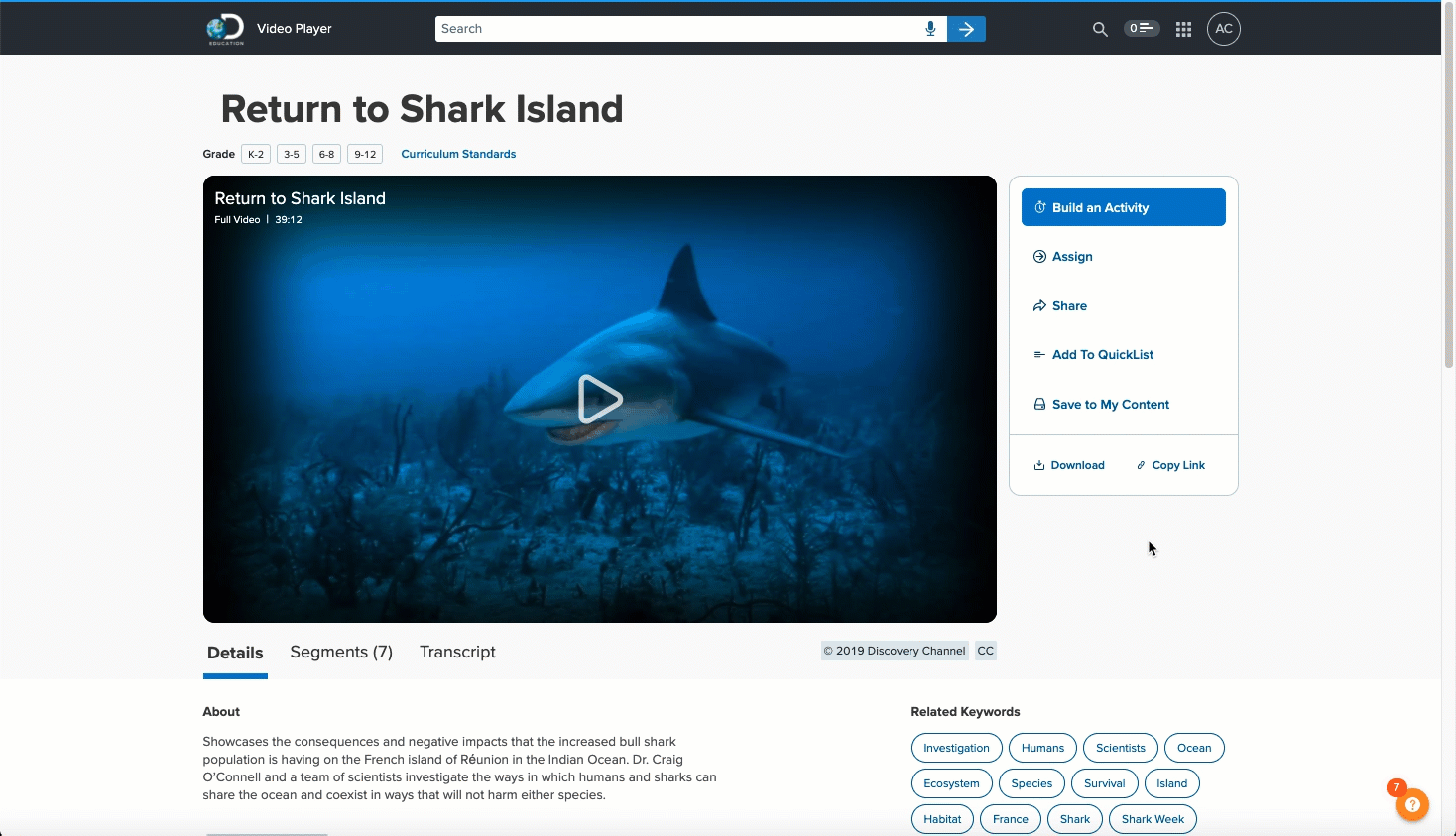Select the K-2 grade badge
Screen dimensions: 1456x836
click(256, 154)
